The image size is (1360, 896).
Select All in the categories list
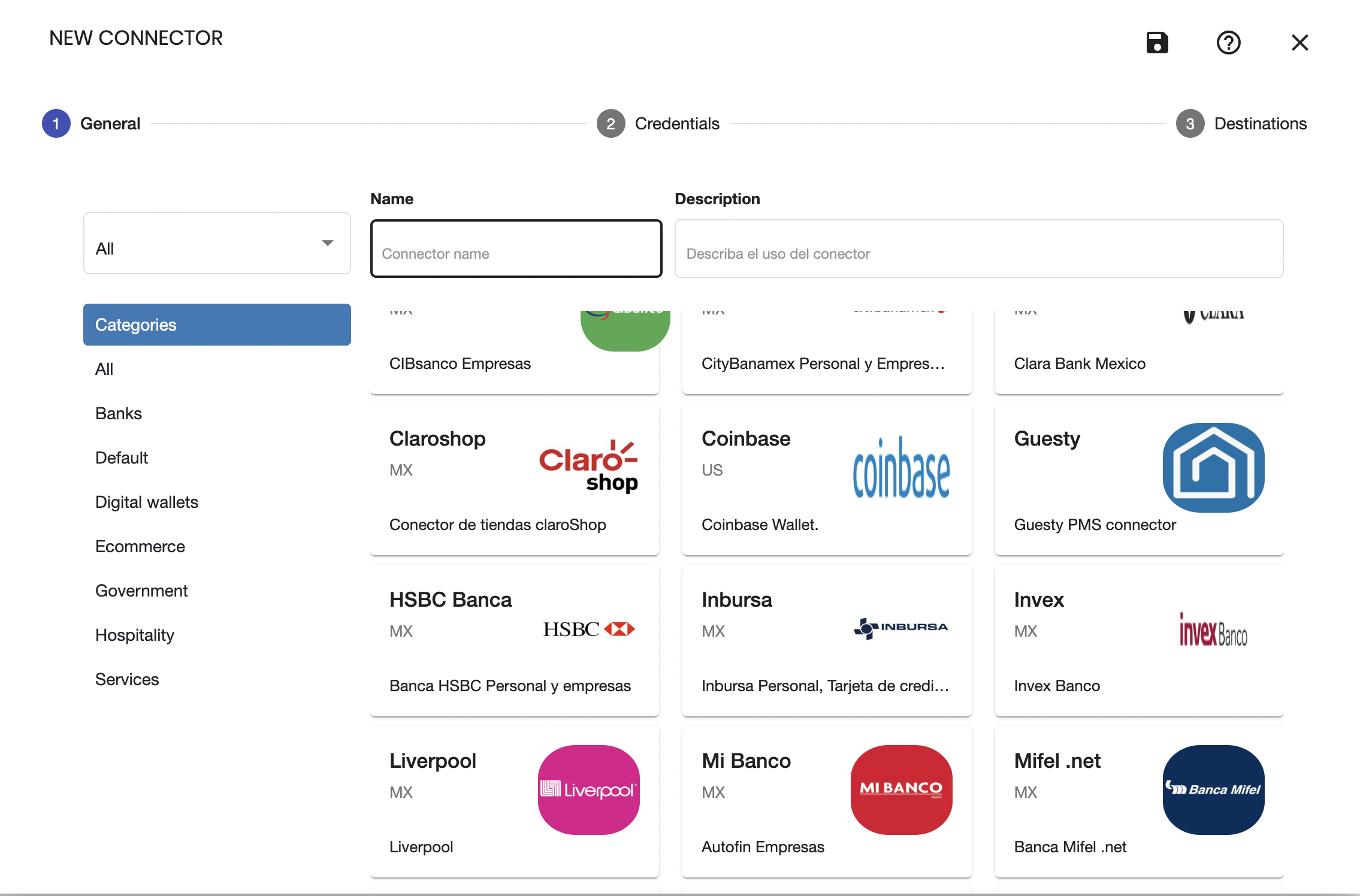tap(104, 369)
